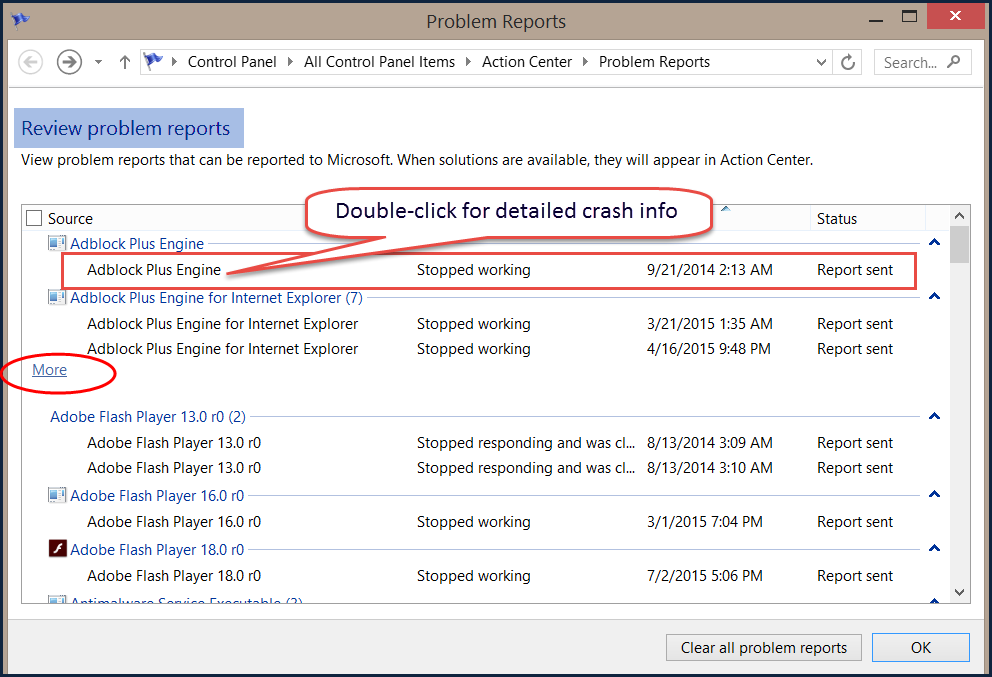Click the vertical scrollbar thumb
992x677 pixels.
point(960,244)
